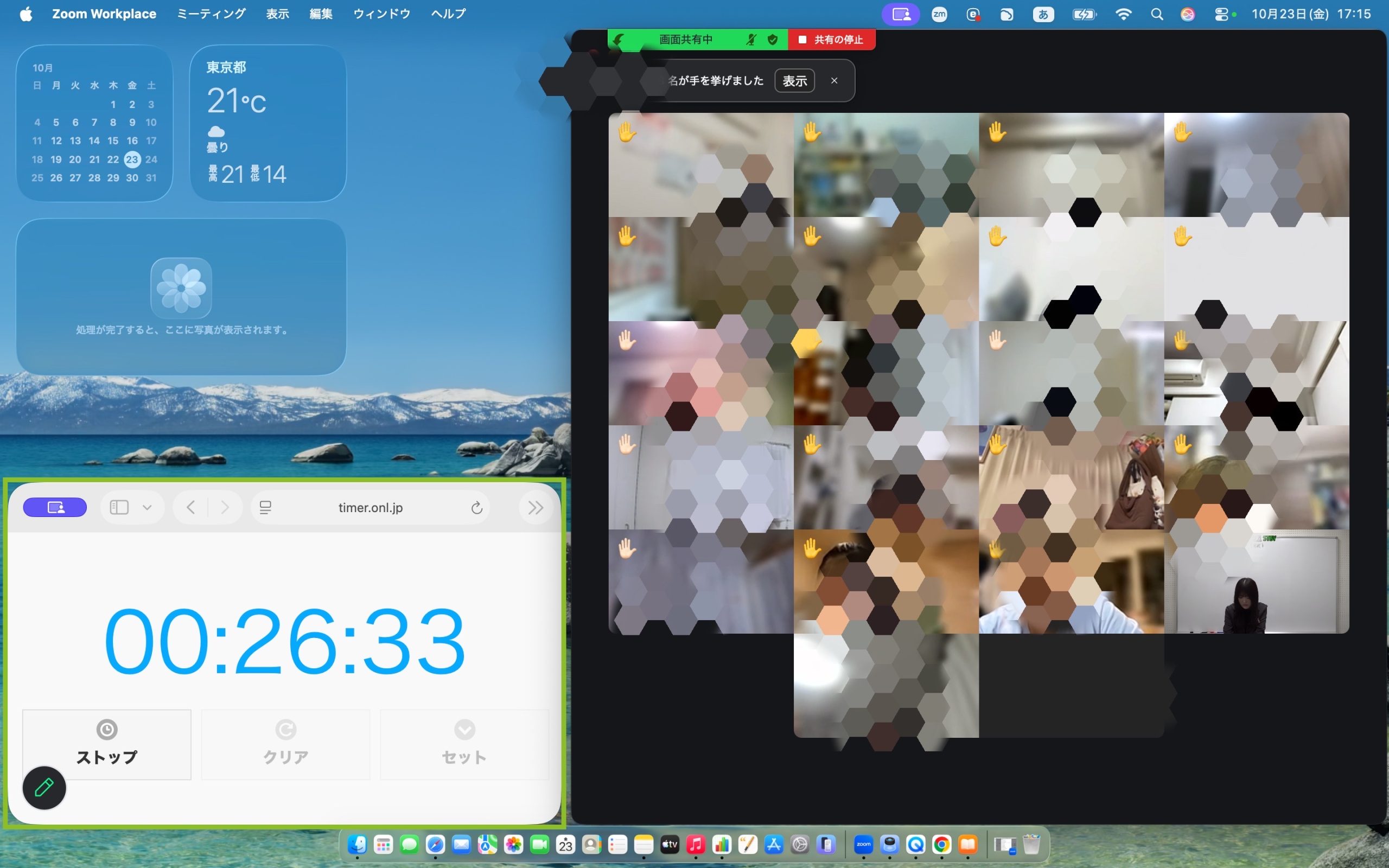Open the ミーティング menu
Viewport: 1389px width, 868px height.
[211, 14]
